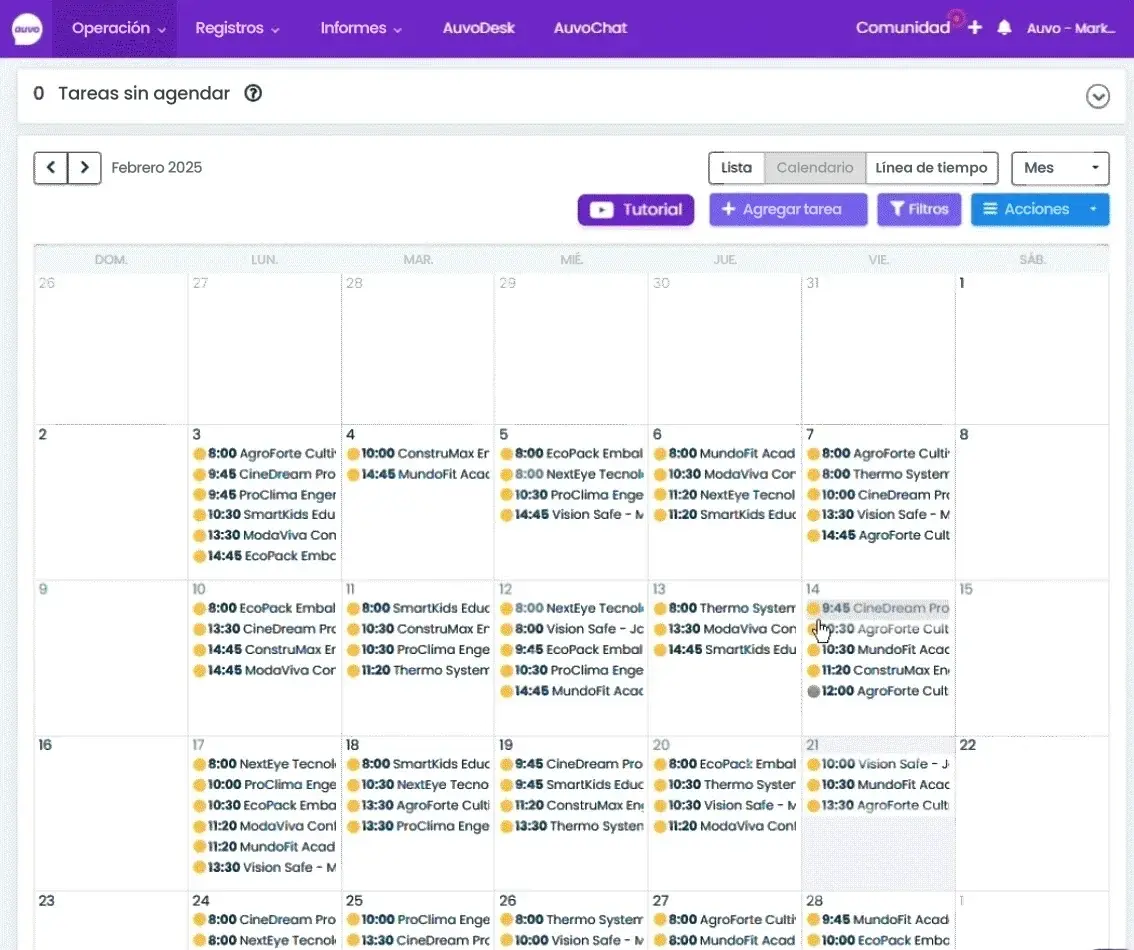Screen dimensions: 1134x950
Task: Open Feb 19 task 11:20 ConstruMax
Action: [x=571, y=805]
